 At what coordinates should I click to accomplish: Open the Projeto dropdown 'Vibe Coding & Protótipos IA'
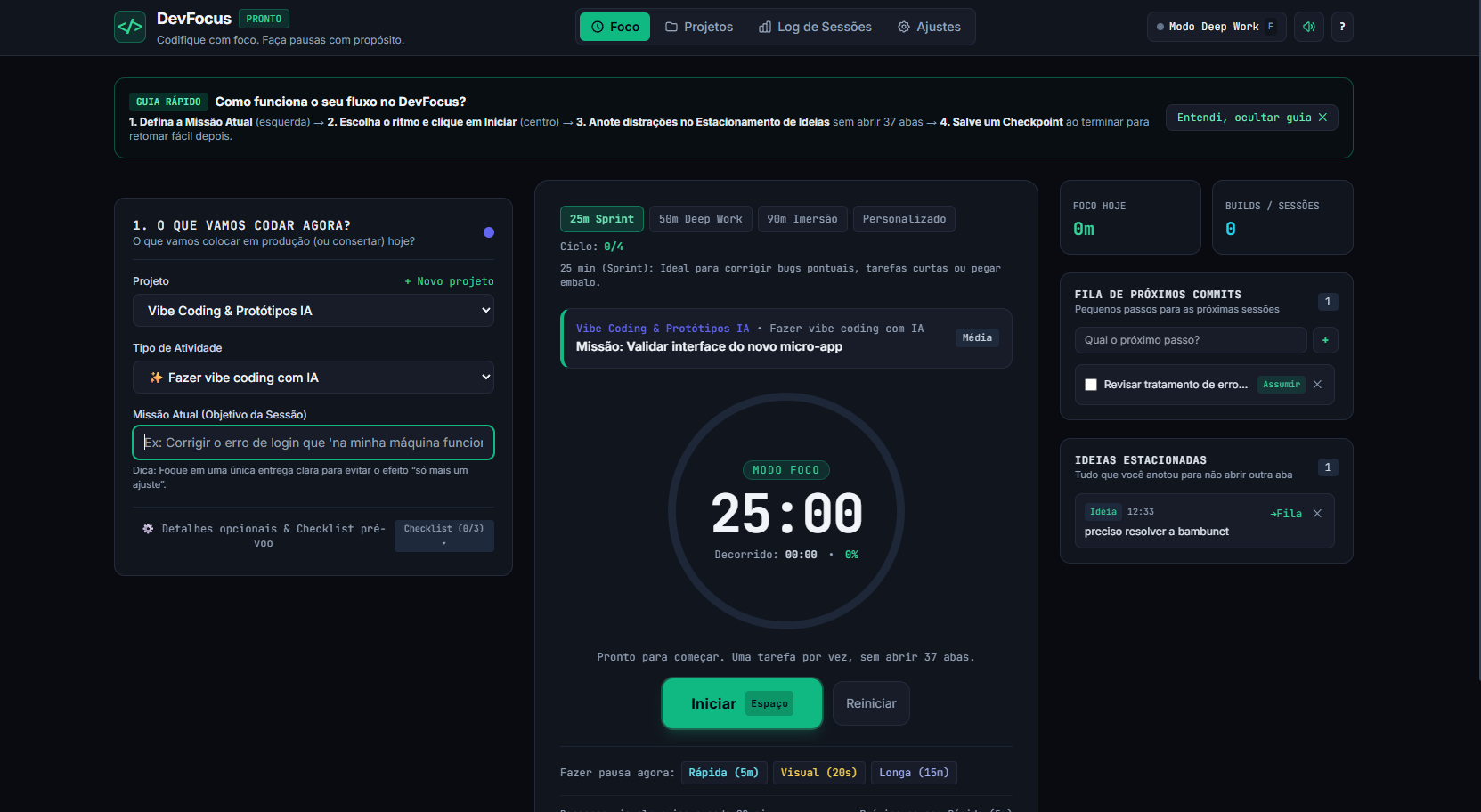[313, 311]
